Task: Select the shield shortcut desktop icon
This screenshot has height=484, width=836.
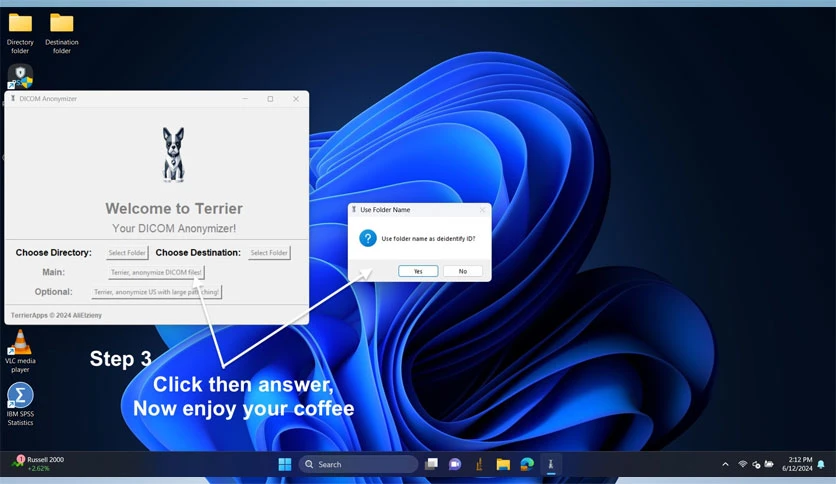Action: click(x=20, y=76)
